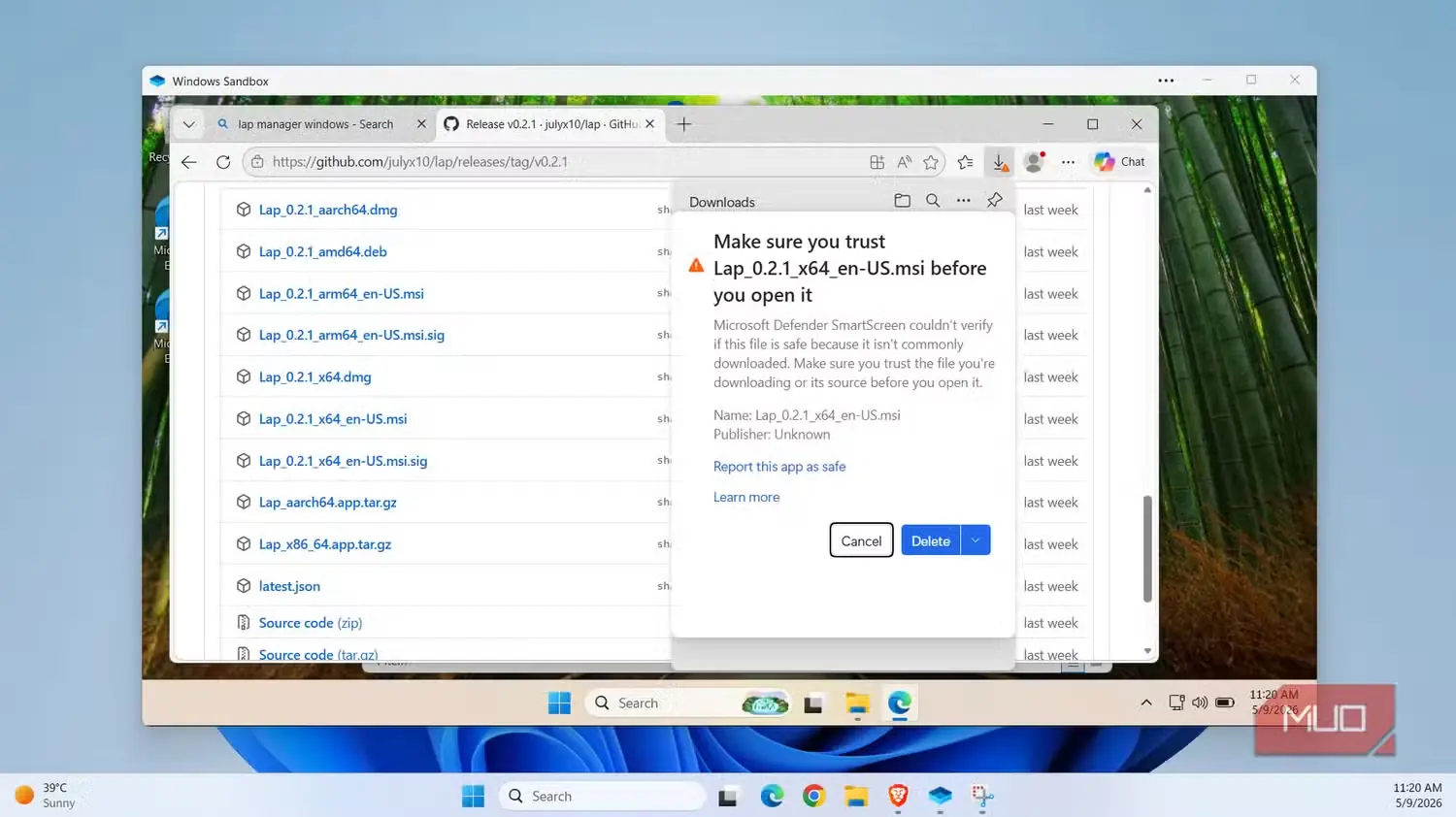
Task: Open more options in the Downloads panel
Action: [x=963, y=201]
